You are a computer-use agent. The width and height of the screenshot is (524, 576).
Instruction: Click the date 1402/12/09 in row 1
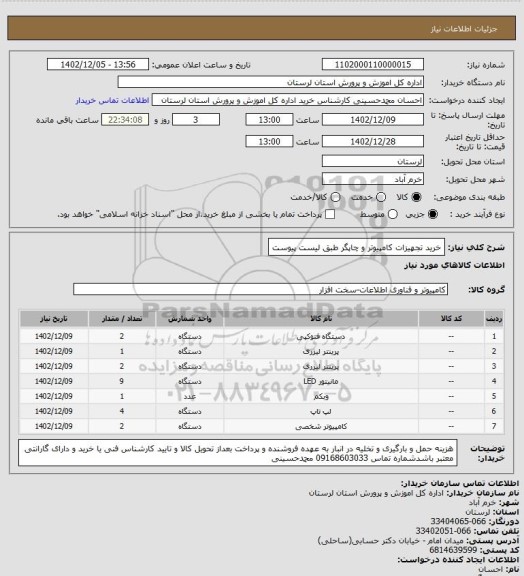(x=54, y=336)
